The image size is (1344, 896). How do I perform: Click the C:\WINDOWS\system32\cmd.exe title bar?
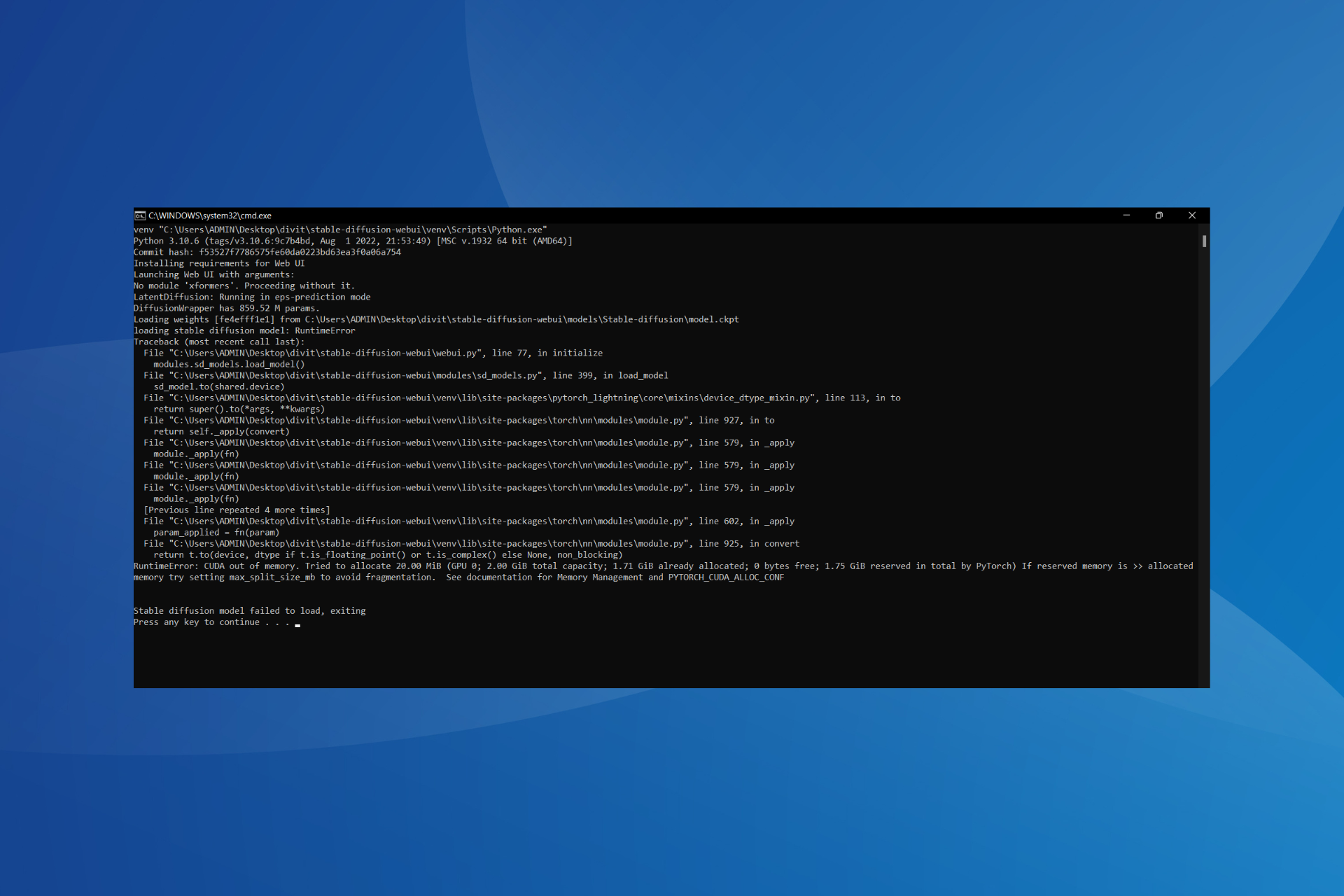click(x=490, y=216)
